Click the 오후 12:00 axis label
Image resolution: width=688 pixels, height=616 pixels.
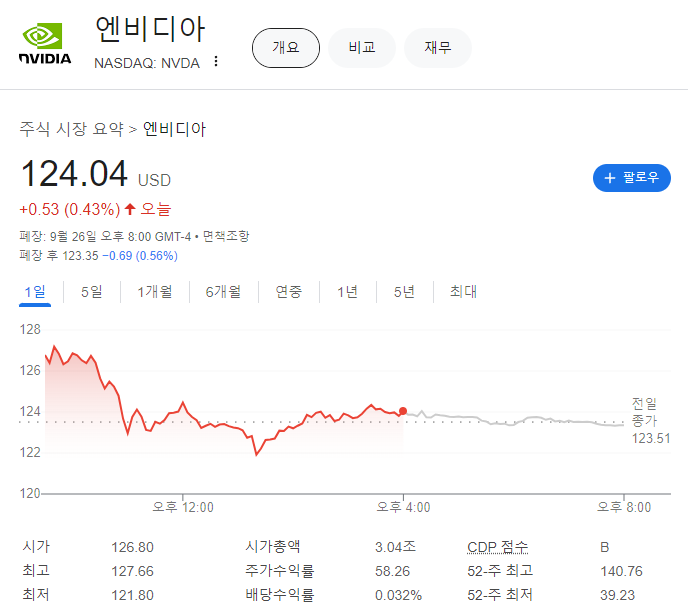[x=183, y=507]
